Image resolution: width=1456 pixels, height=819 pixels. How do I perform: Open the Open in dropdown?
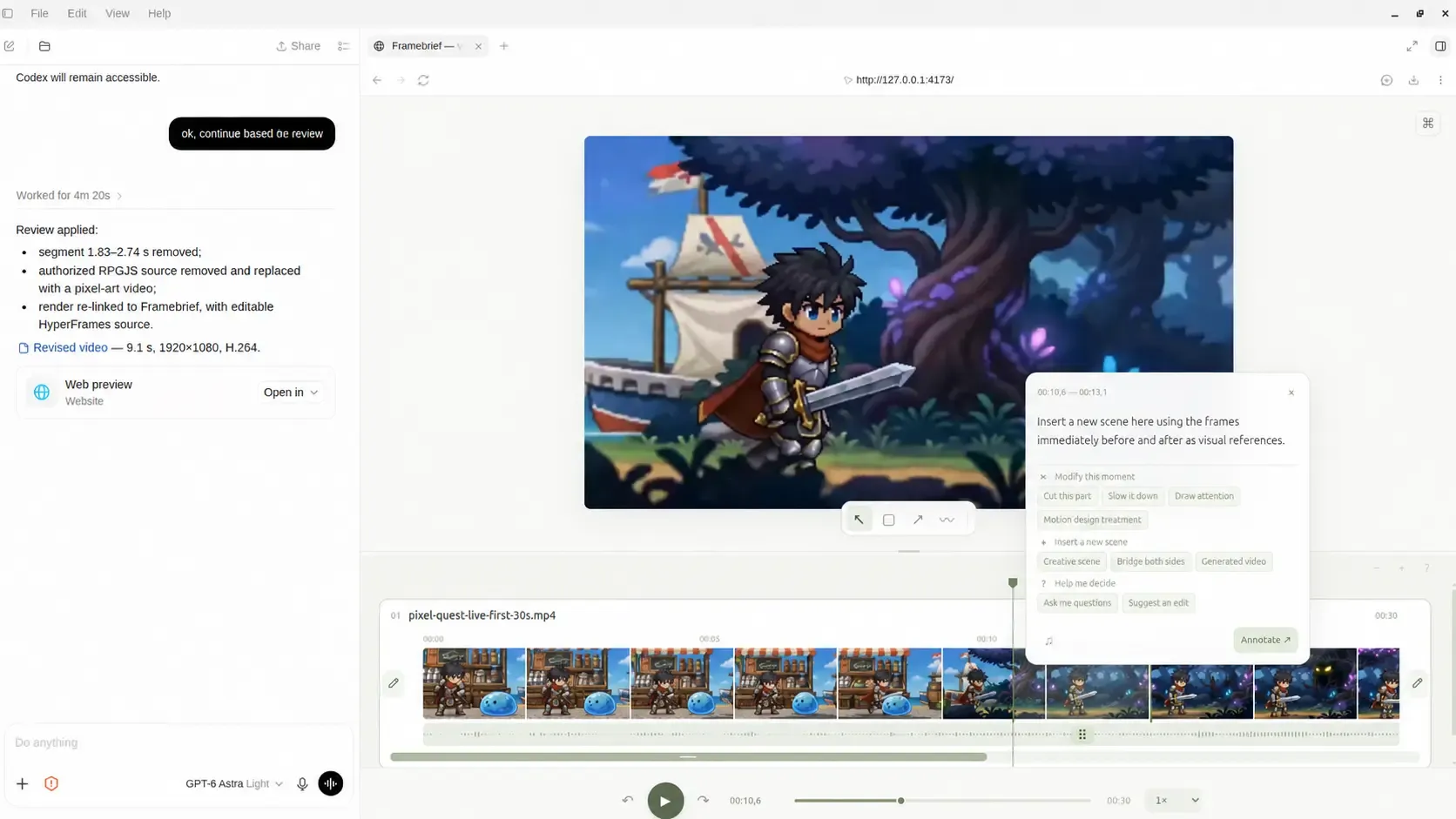[x=291, y=393]
